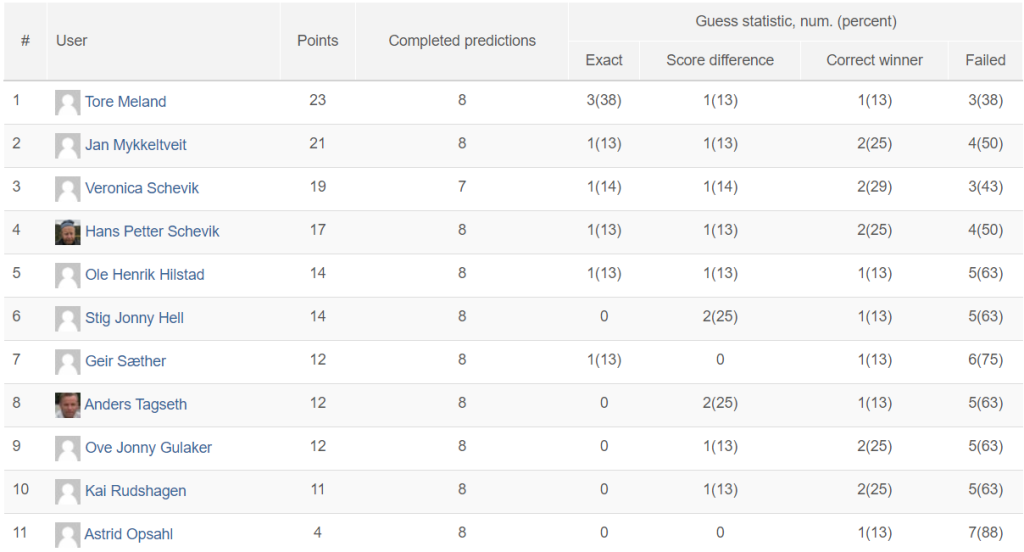Click the Failed column header

click(985, 60)
